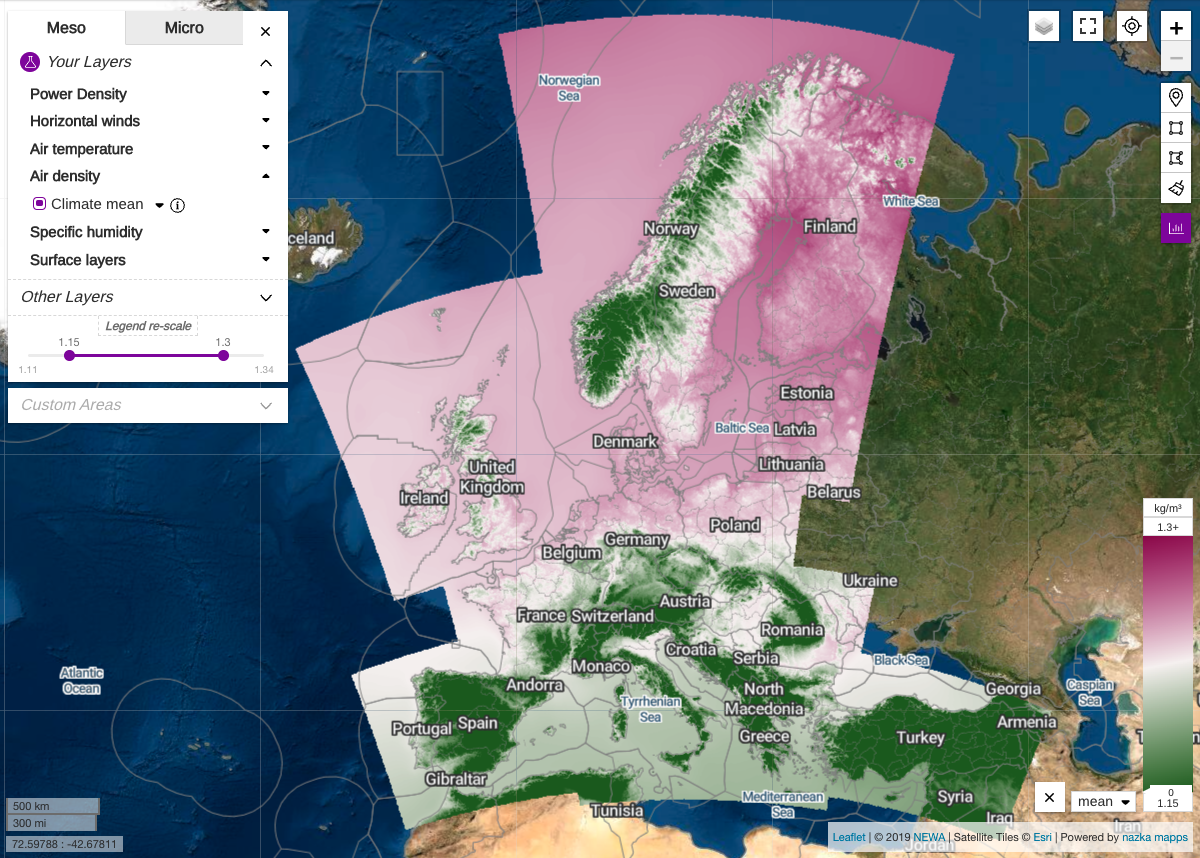The width and height of the screenshot is (1200, 858).
Task: Toggle fullscreen map view
Action: pyautogui.click(x=1088, y=27)
